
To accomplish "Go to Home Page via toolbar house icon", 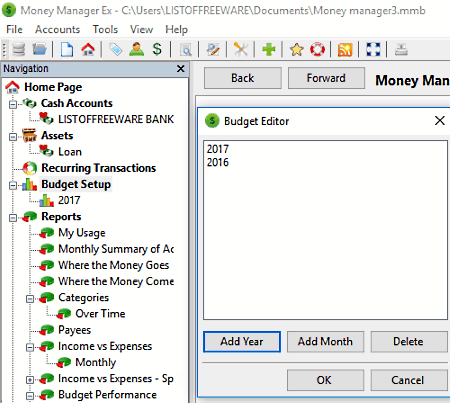I will [88, 49].
